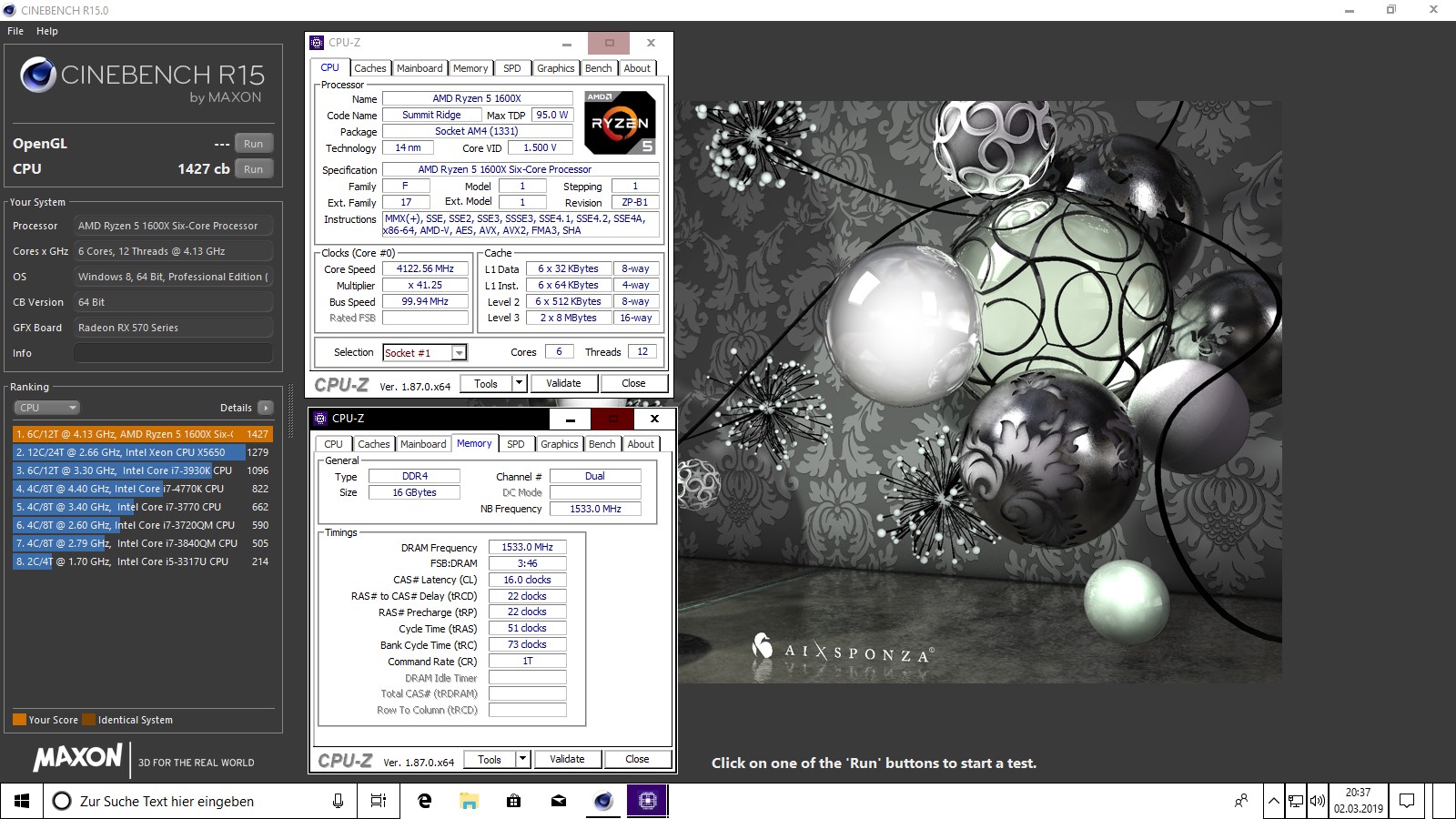Open Mail app from the taskbar
The image size is (1456, 819).
click(x=559, y=801)
